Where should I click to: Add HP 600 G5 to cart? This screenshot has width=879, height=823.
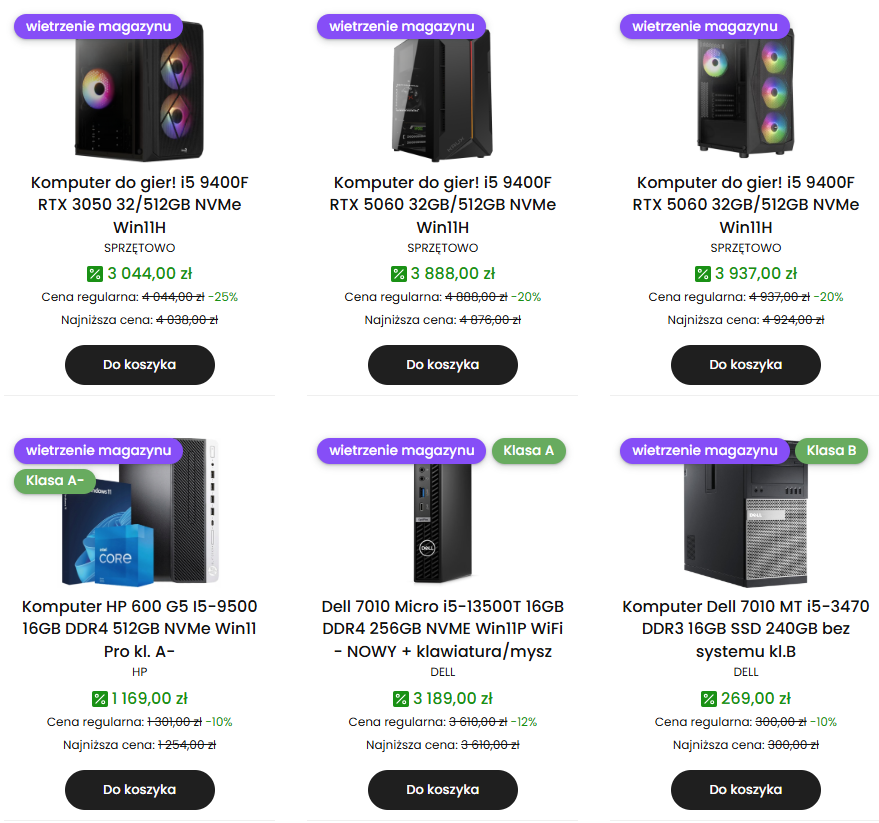(139, 790)
